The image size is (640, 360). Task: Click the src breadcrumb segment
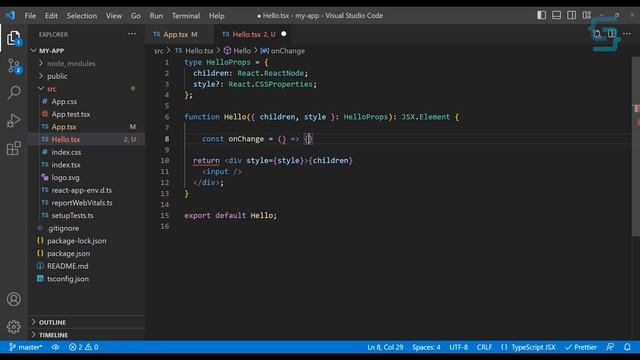158,51
